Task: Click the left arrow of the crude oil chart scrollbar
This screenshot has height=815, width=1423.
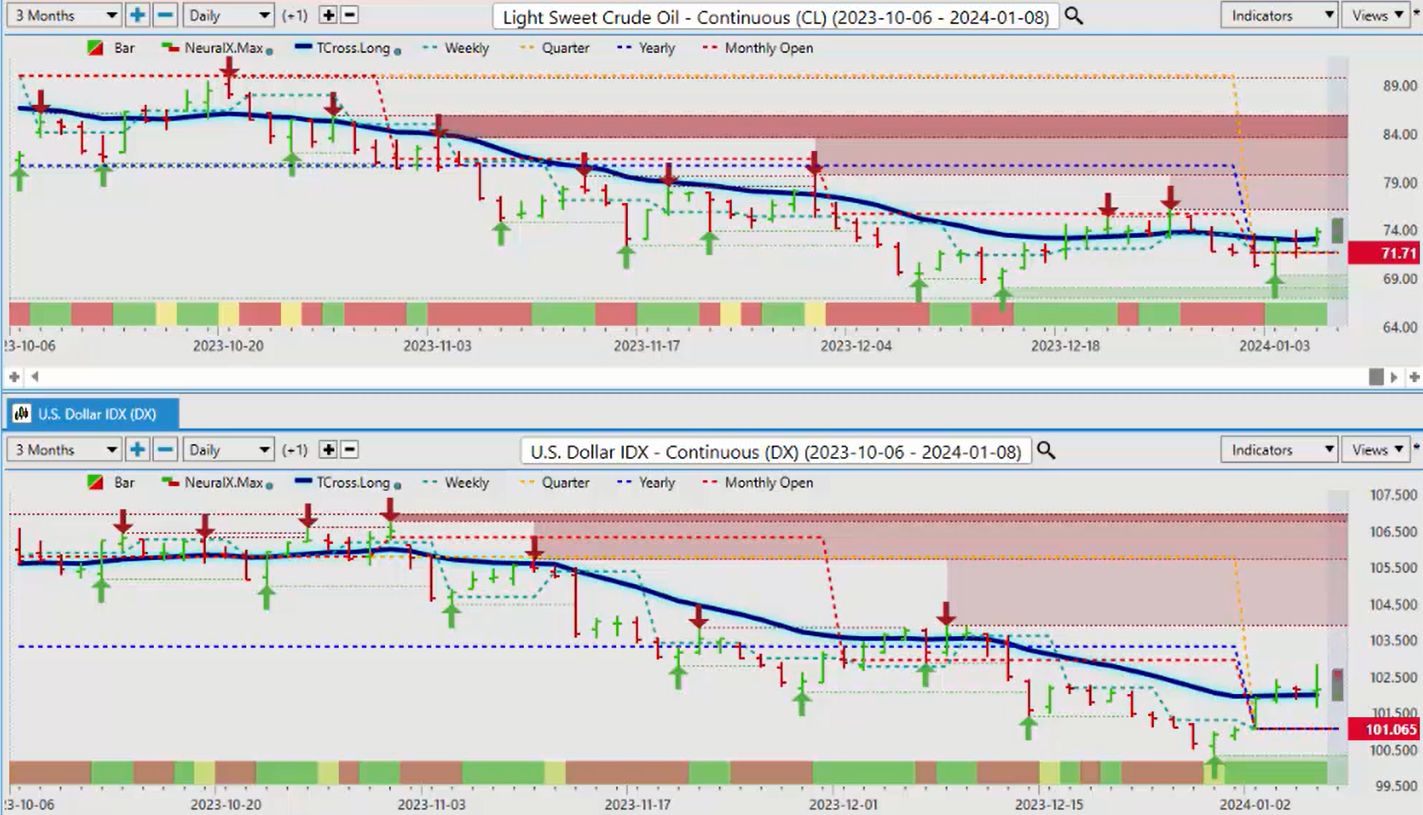Action: (35, 377)
